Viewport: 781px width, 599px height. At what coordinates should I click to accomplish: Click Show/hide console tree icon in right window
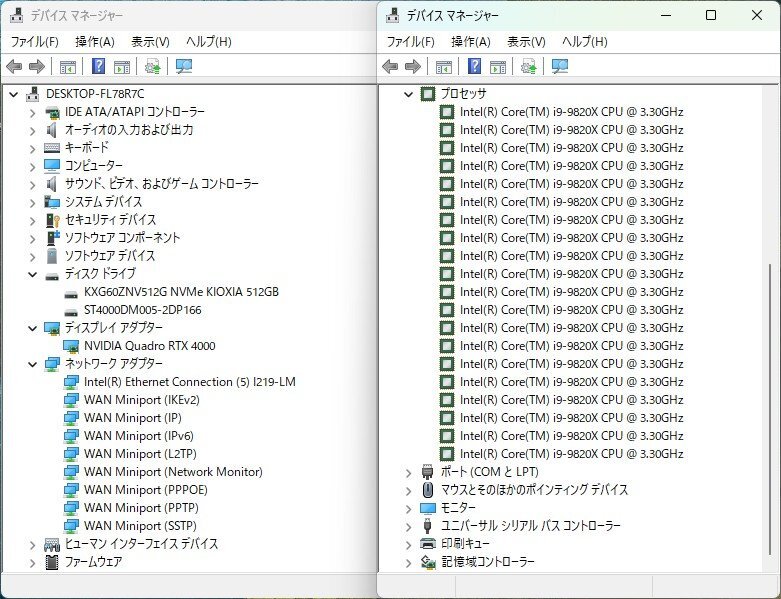pos(444,66)
